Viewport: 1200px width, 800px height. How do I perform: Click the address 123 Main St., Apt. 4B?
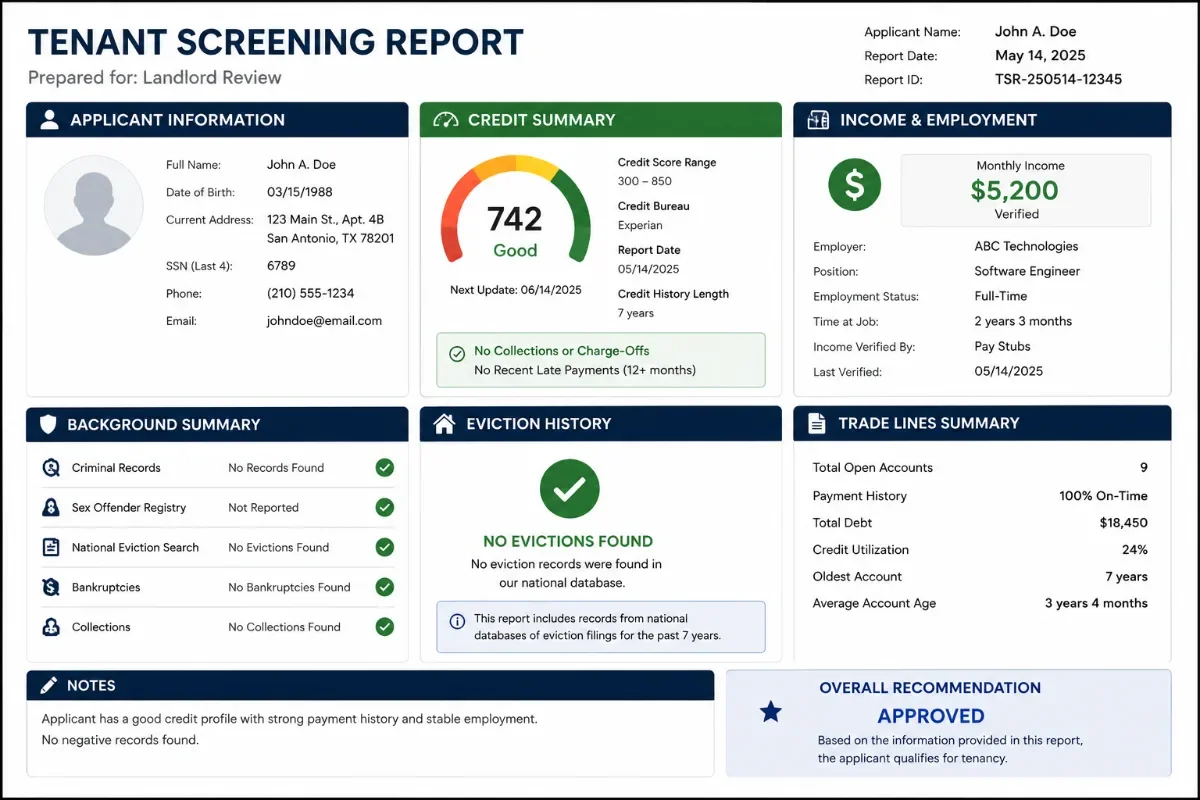coord(325,220)
